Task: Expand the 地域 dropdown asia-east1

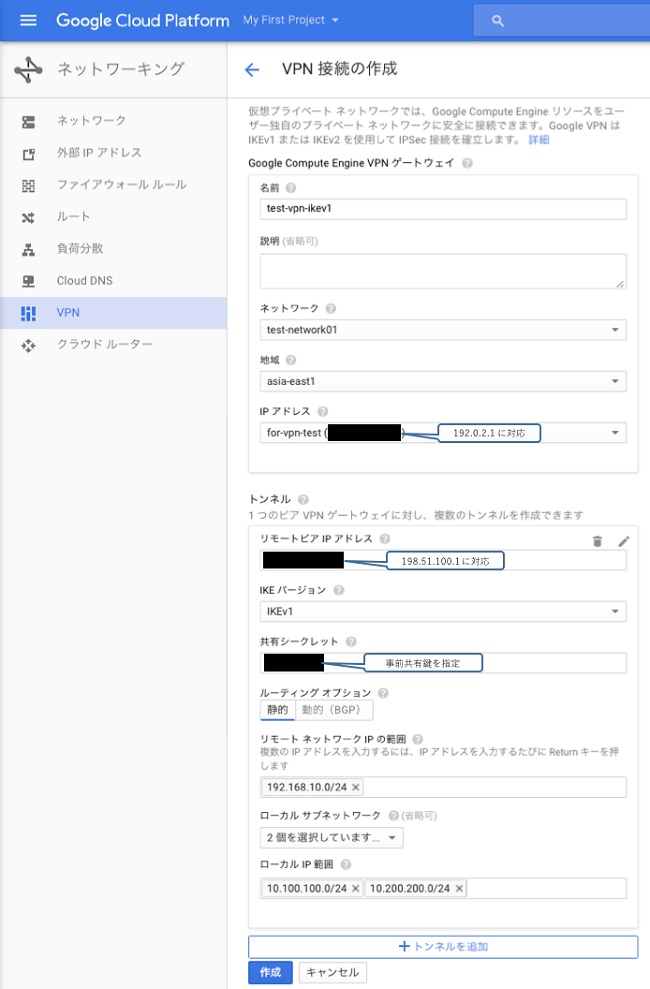Action: pyautogui.click(x=442, y=381)
